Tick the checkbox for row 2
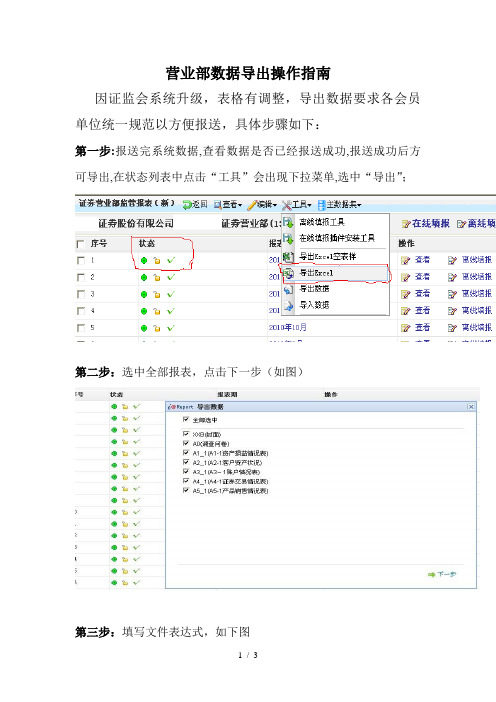The image size is (496, 702). tap(81, 277)
